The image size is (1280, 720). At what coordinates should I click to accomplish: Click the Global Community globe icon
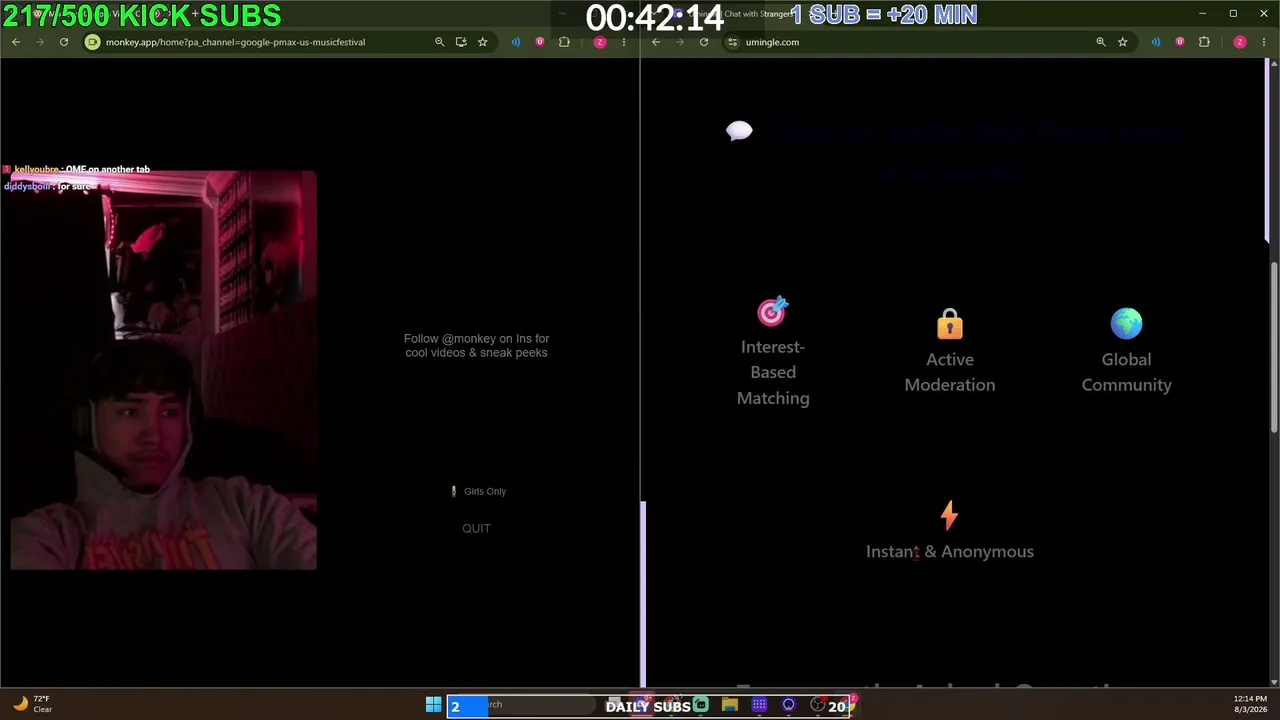[x=1126, y=324]
